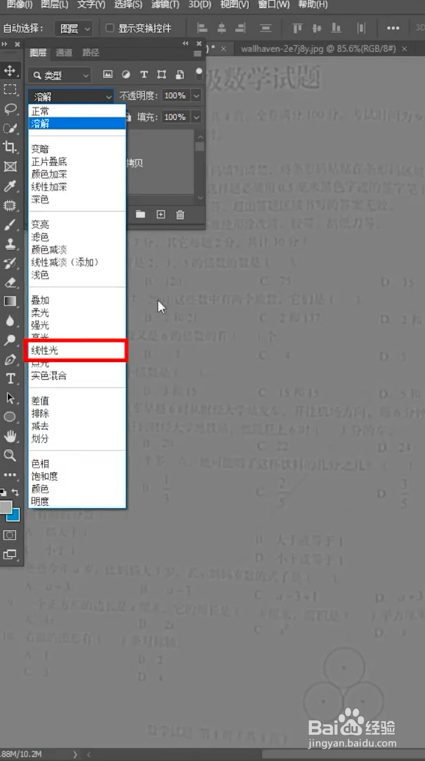Viewport: 425px width, 761px height.
Task: Select the Quick Selection tool
Action: (10, 128)
